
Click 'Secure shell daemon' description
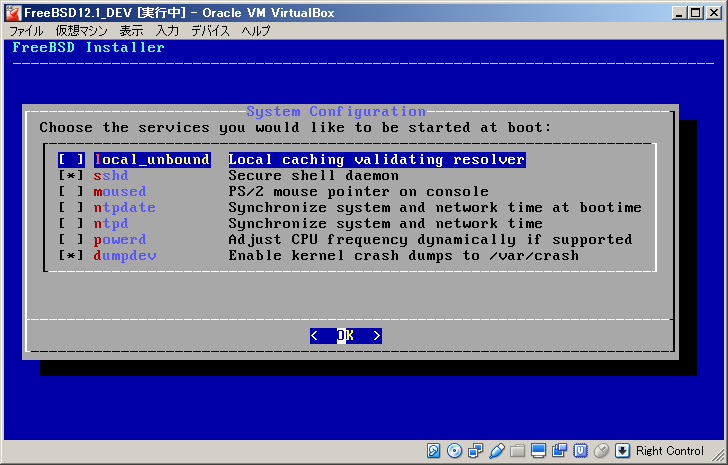(x=313, y=176)
